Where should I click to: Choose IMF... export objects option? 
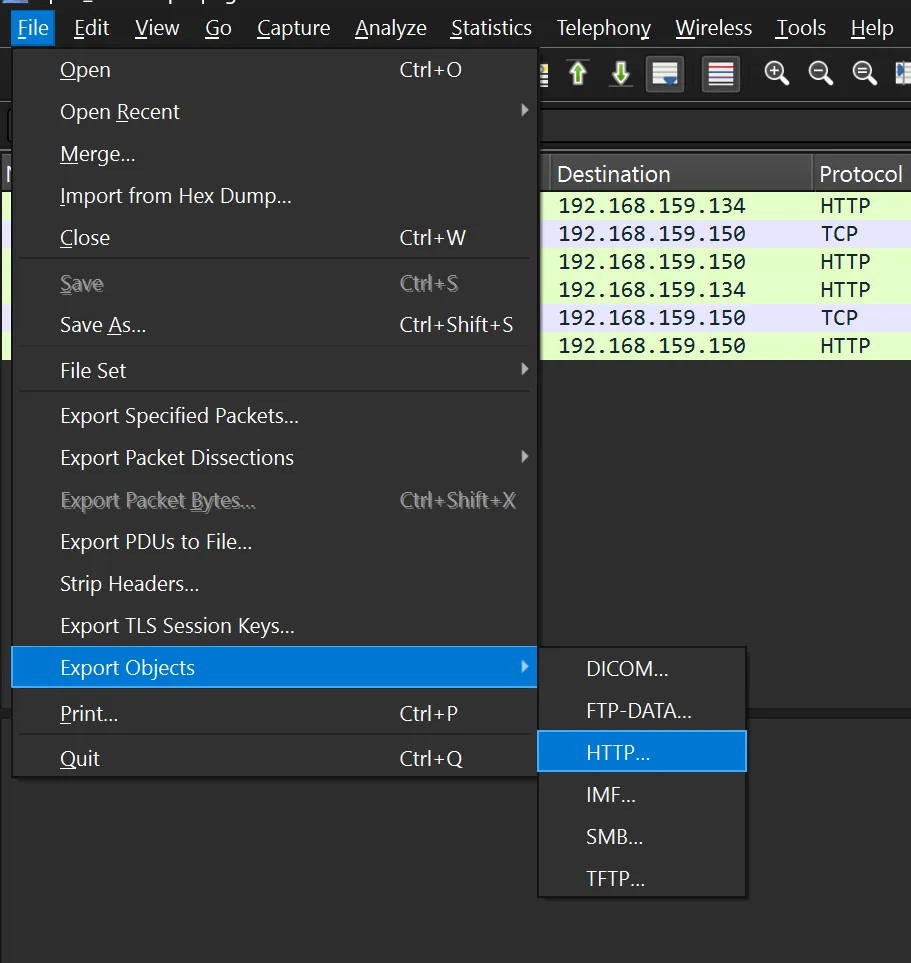[x=642, y=795]
